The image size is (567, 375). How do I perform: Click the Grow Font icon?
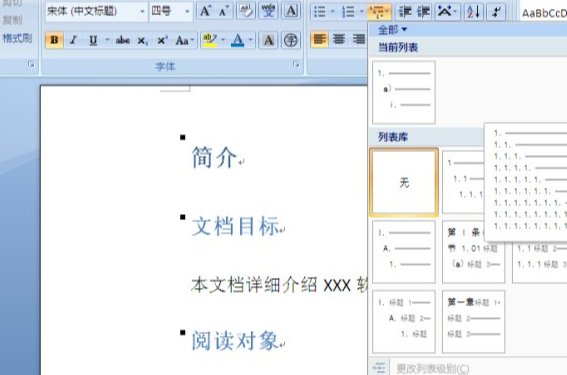click(x=205, y=11)
